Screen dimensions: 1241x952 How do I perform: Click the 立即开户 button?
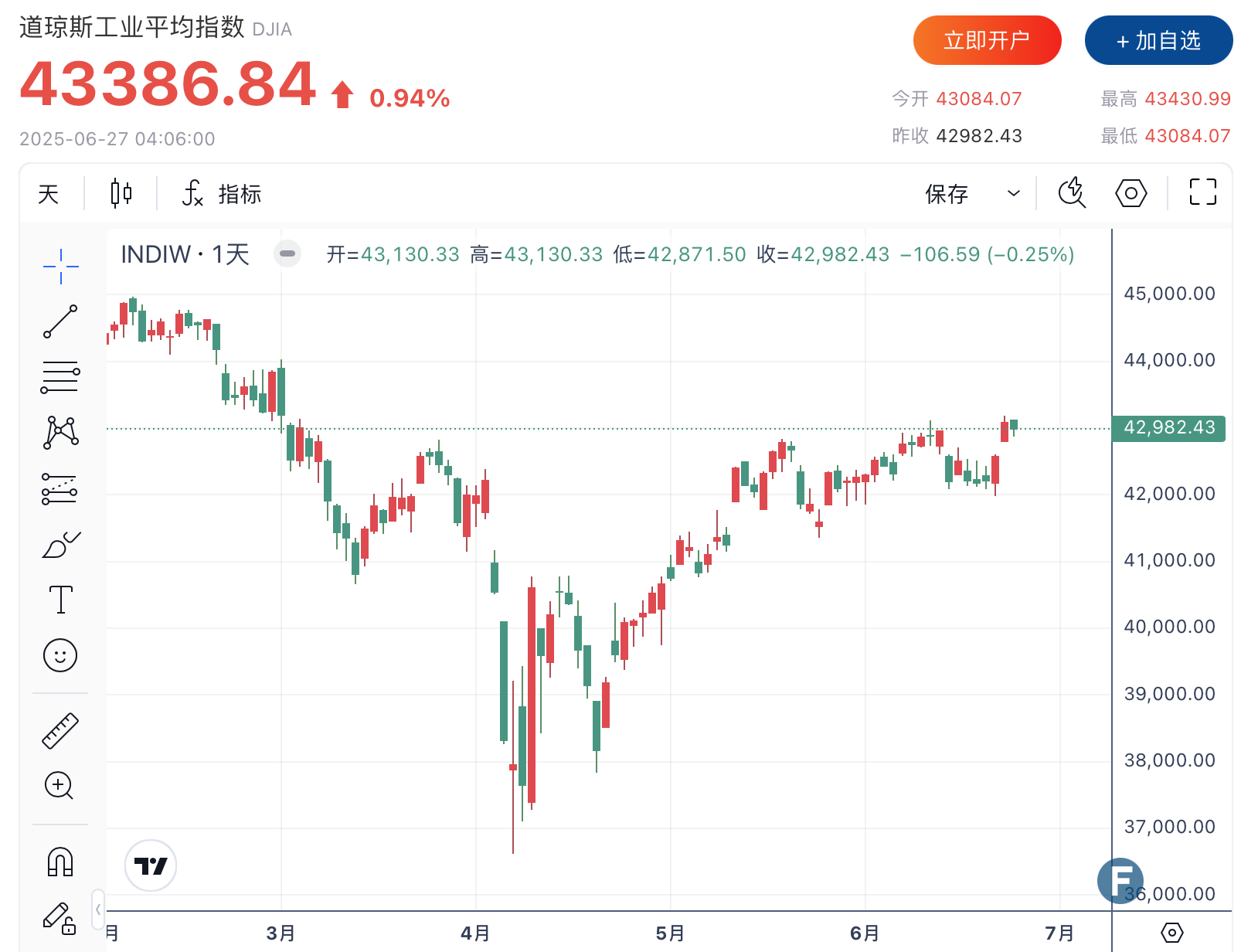[x=987, y=40]
